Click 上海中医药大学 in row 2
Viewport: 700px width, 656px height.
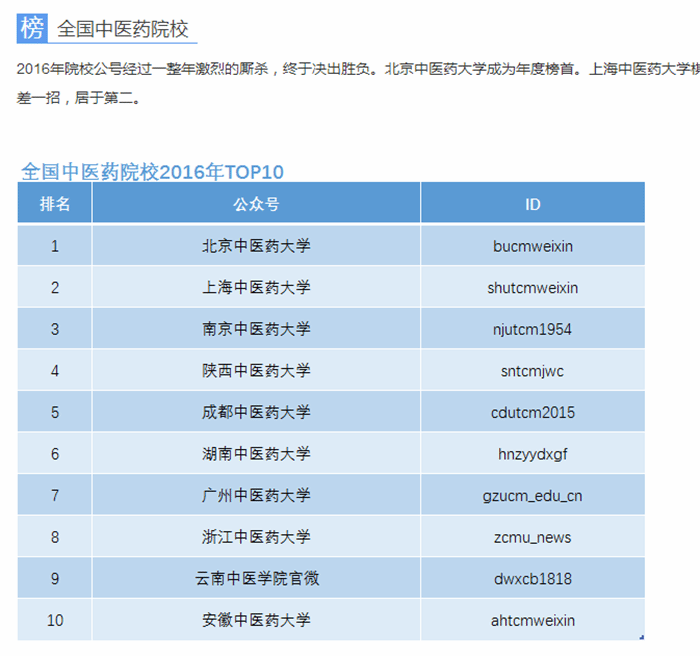tap(256, 288)
